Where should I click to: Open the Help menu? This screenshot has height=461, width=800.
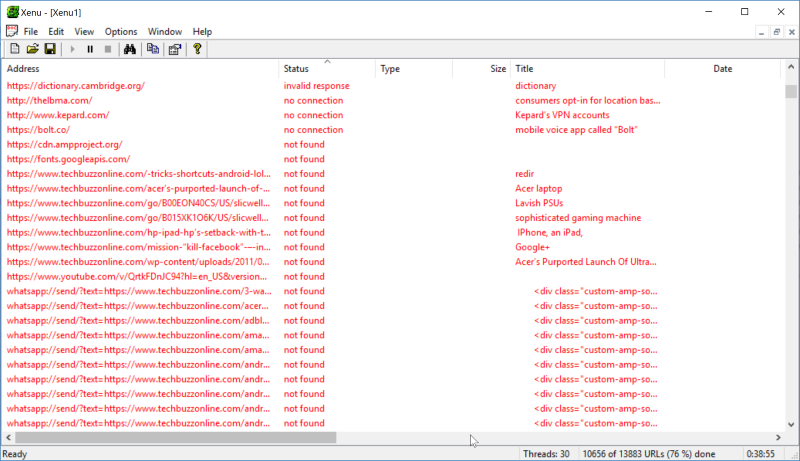[202, 32]
